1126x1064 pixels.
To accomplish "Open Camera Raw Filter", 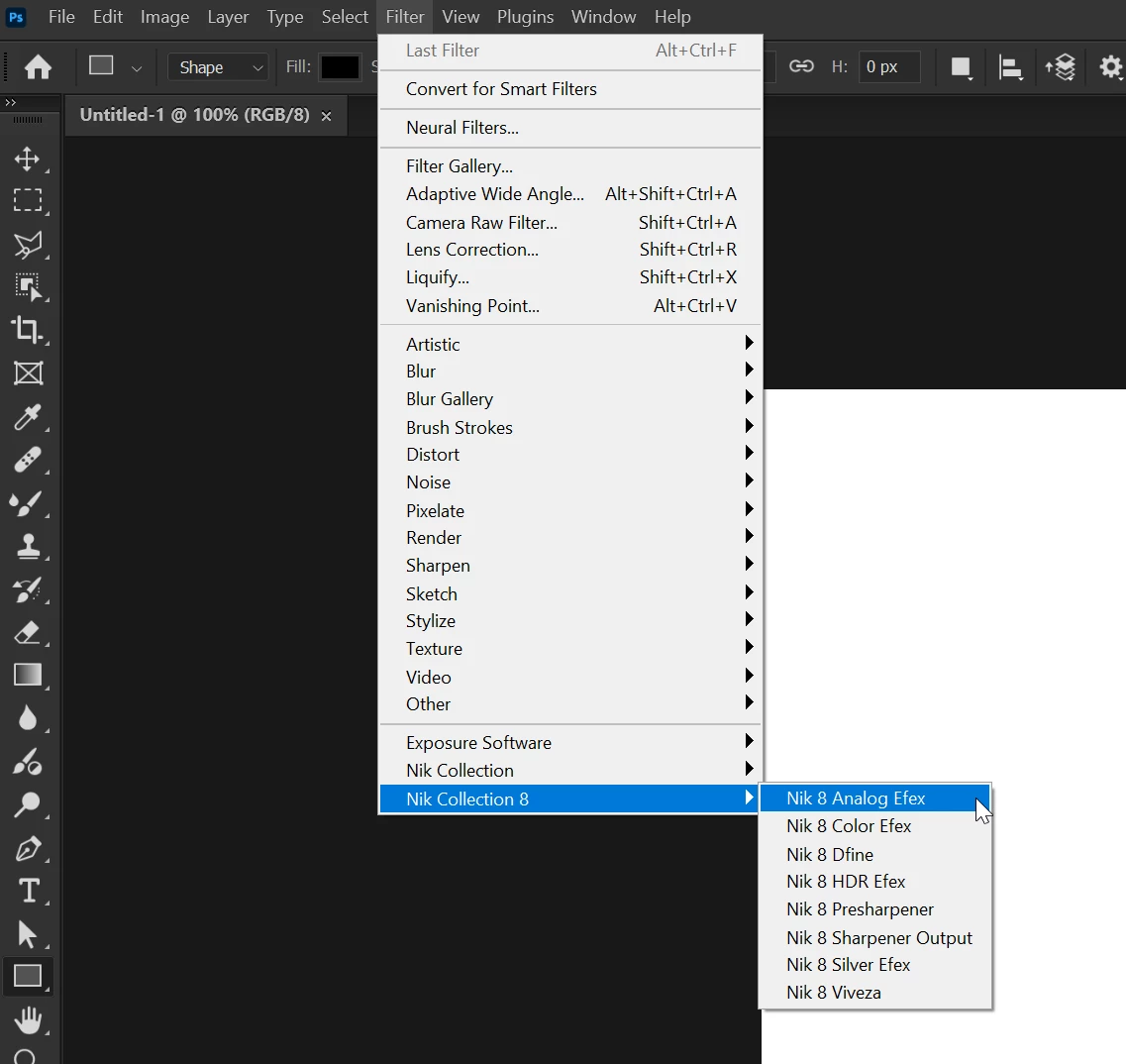I will [570, 223].
